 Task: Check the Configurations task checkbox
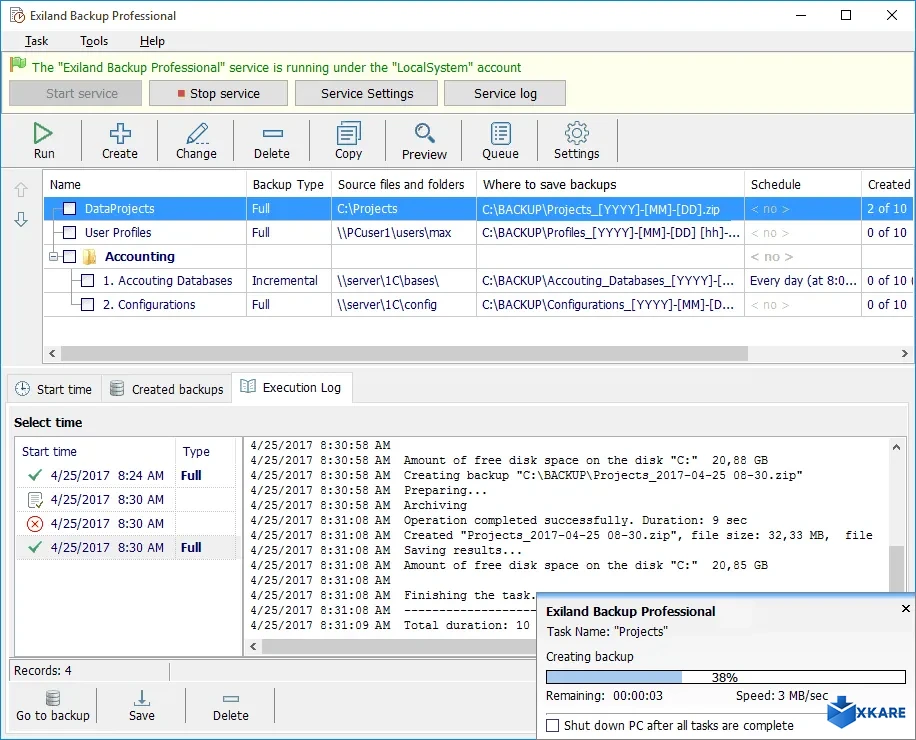click(x=88, y=304)
